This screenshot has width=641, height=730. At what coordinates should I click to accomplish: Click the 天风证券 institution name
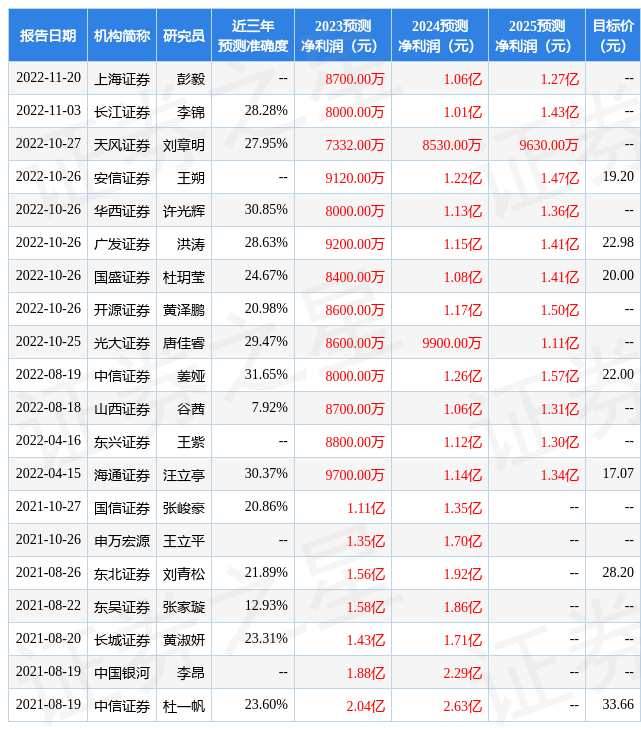pos(122,145)
